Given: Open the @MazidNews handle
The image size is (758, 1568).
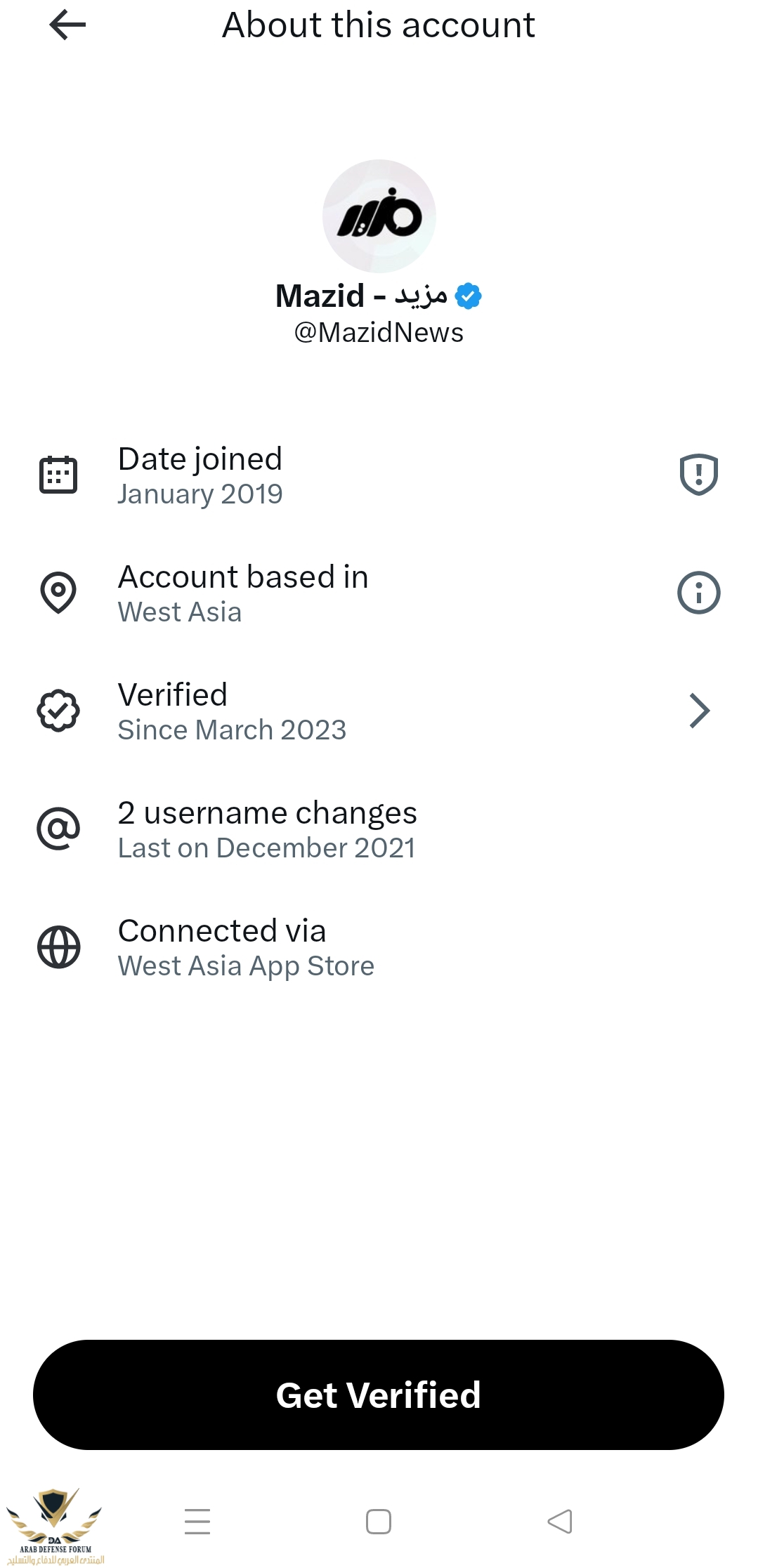Looking at the screenshot, I should 379,333.
